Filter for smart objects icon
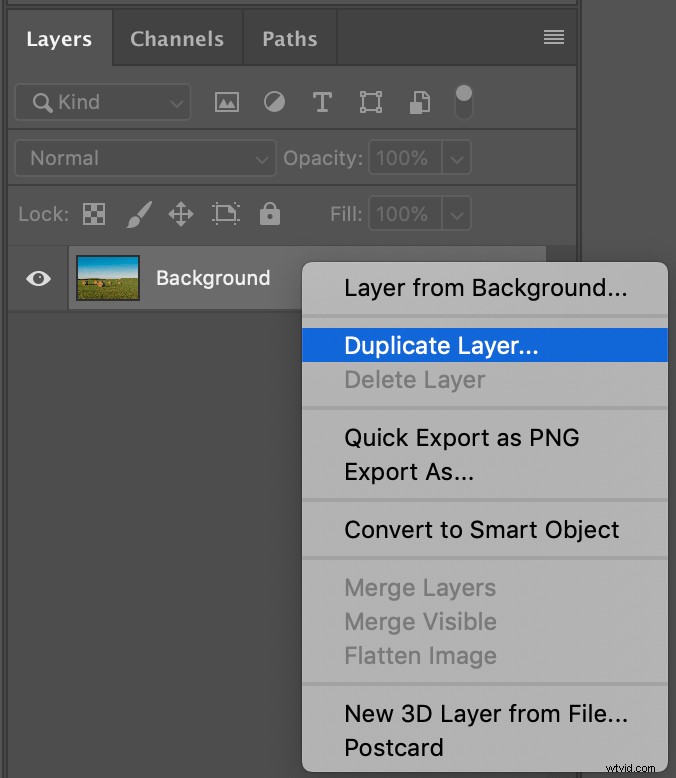 [x=420, y=102]
